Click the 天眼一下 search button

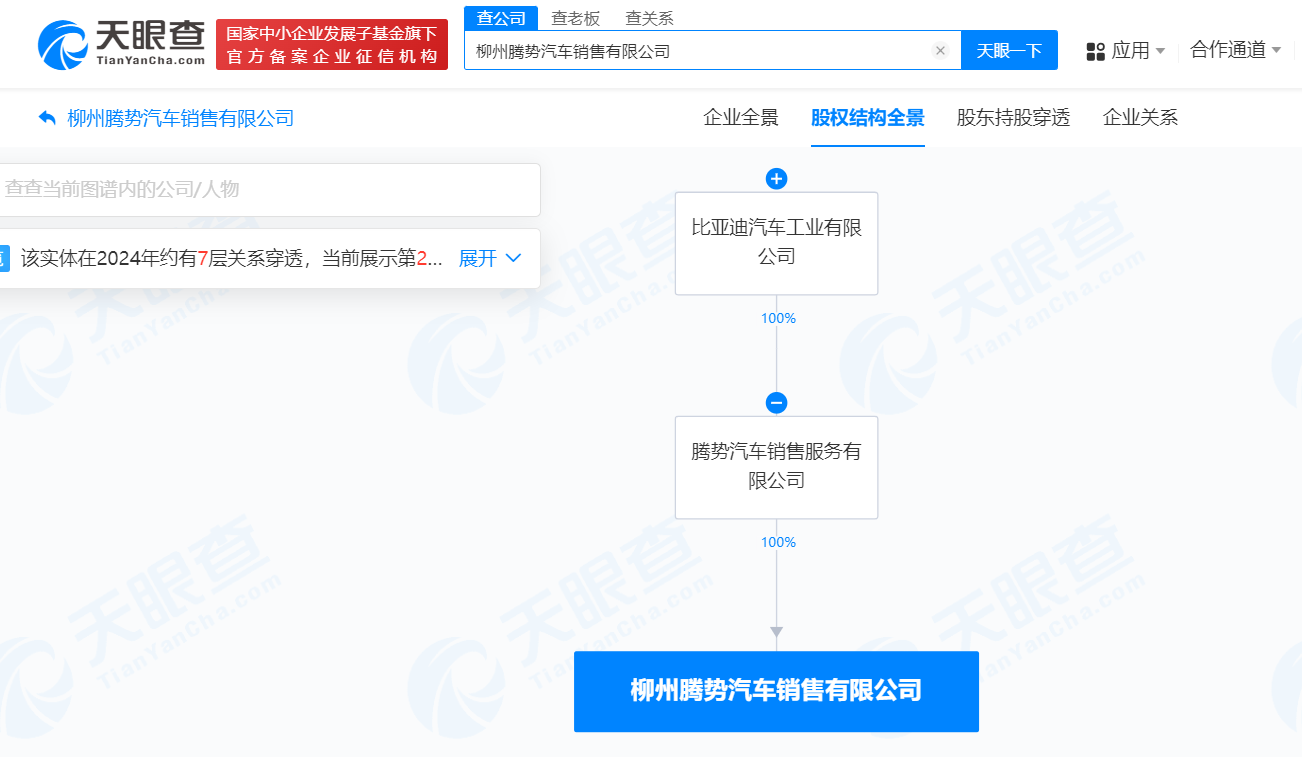[x=1009, y=50]
